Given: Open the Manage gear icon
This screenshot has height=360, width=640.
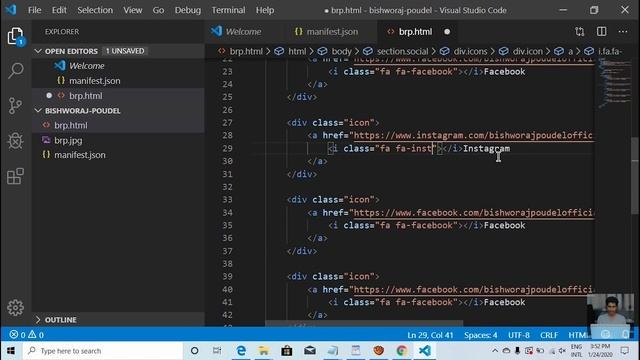Looking at the screenshot, I should coord(16,307).
